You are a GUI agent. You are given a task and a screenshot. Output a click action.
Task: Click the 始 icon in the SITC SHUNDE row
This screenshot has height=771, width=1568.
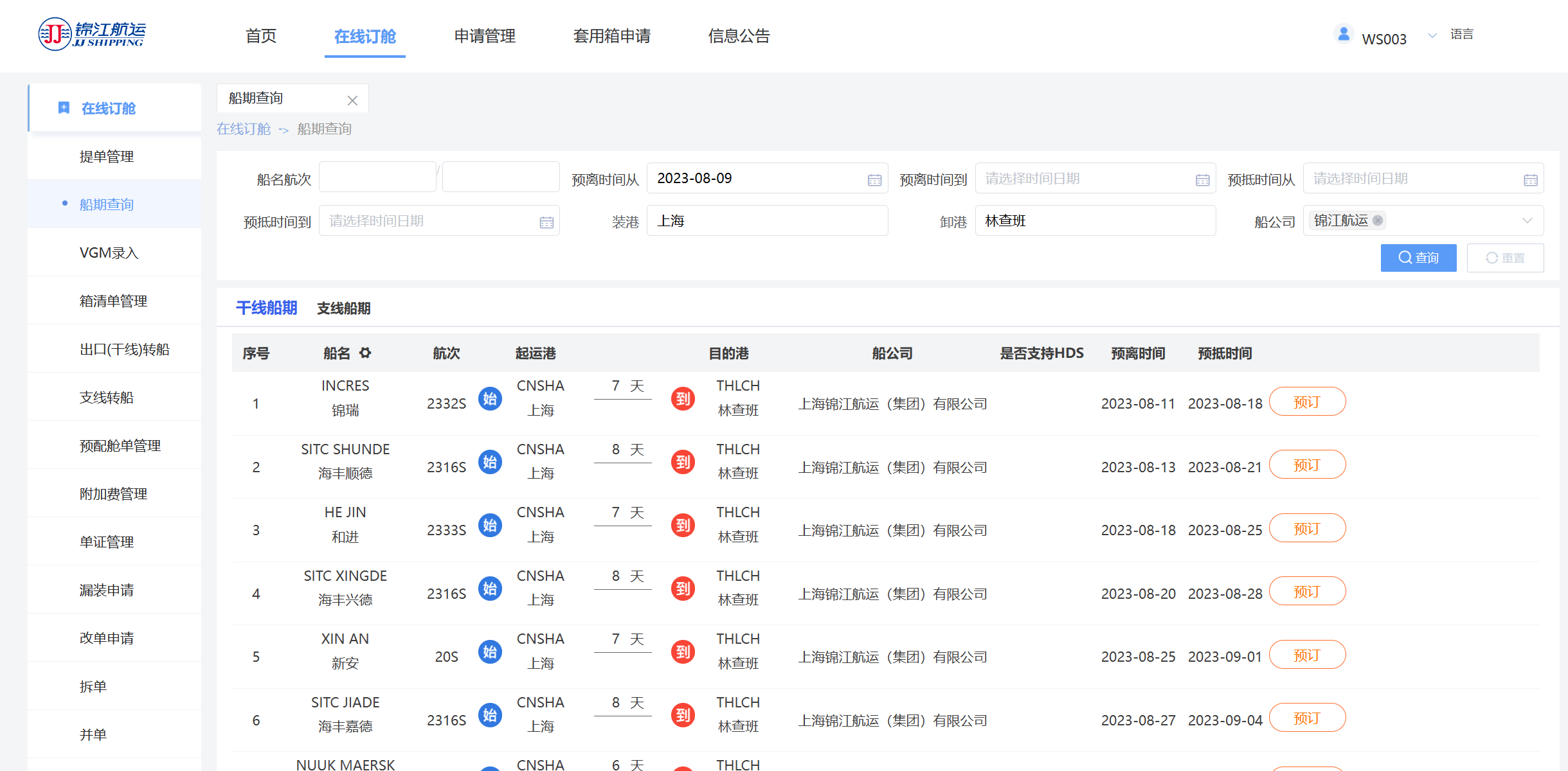pos(490,461)
